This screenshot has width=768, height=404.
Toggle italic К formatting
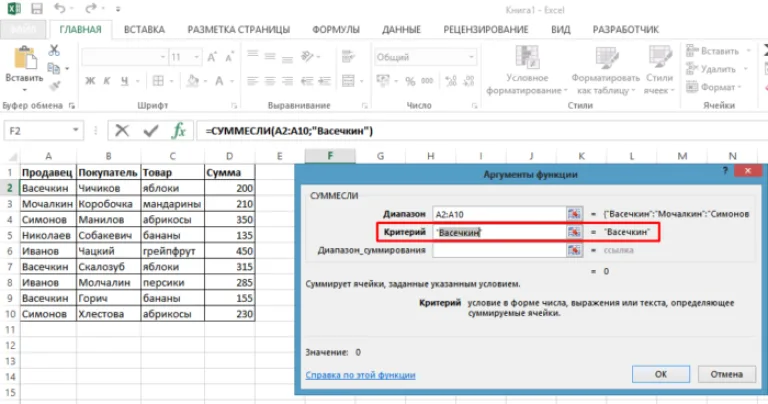pos(107,81)
